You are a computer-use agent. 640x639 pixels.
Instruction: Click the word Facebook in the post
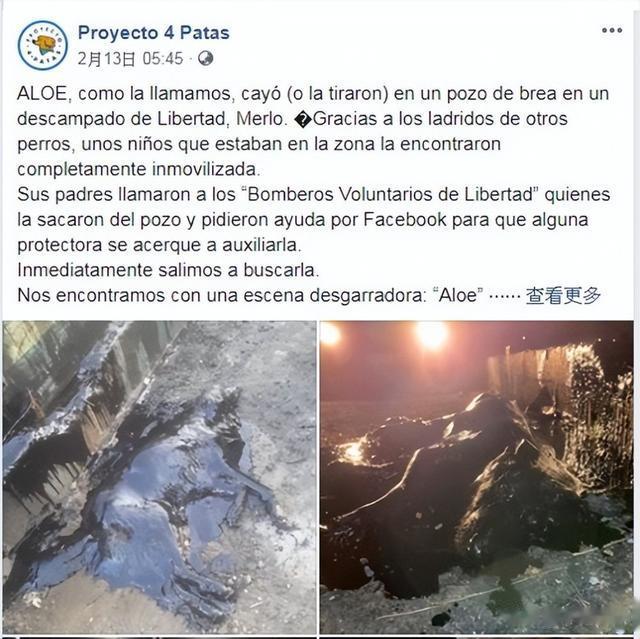(x=405, y=220)
